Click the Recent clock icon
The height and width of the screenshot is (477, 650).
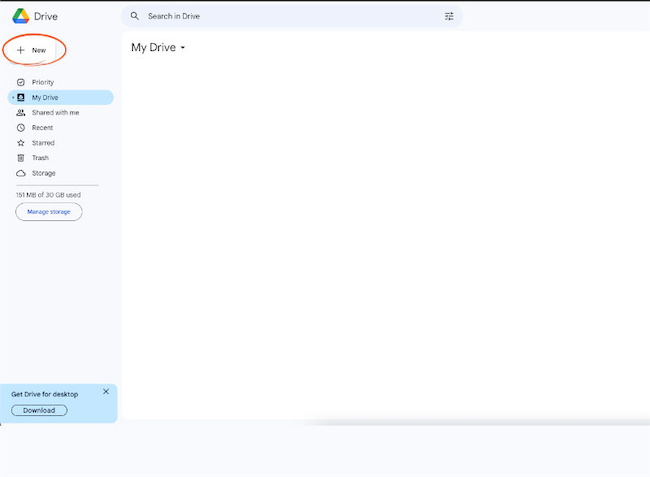(x=21, y=128)
